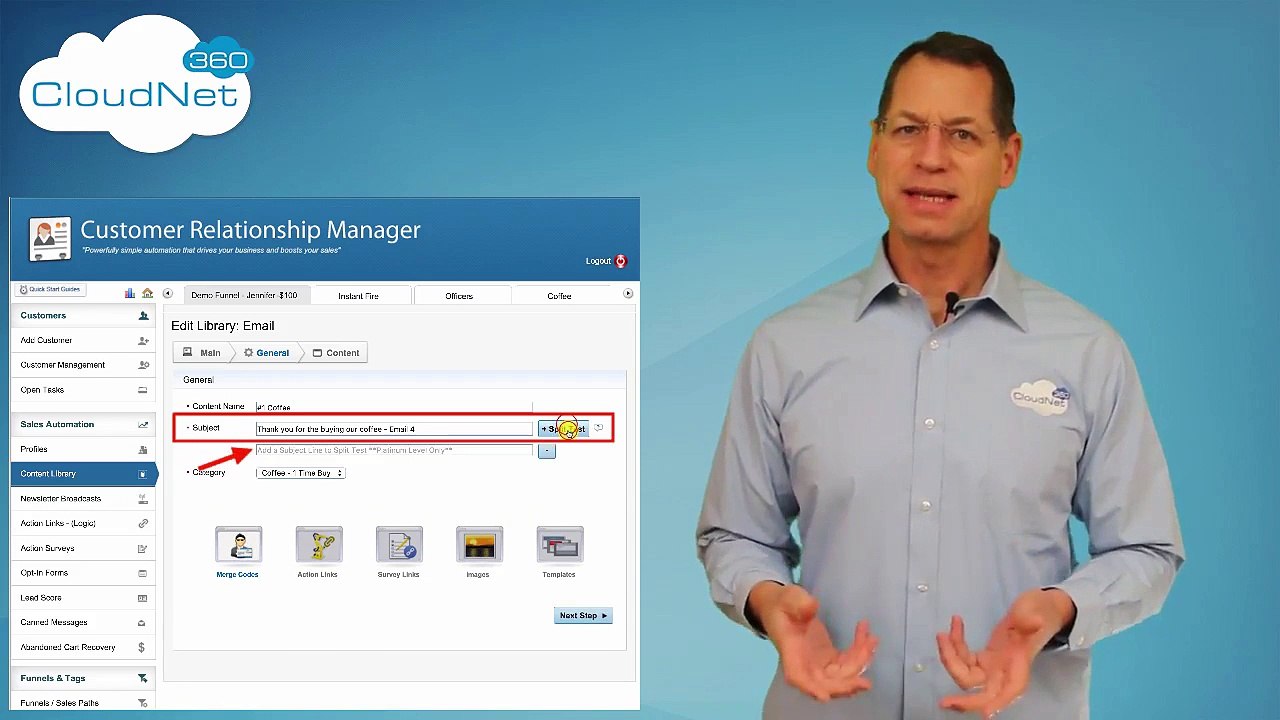Click the Profiles sidebar icon

pos(143,449)
